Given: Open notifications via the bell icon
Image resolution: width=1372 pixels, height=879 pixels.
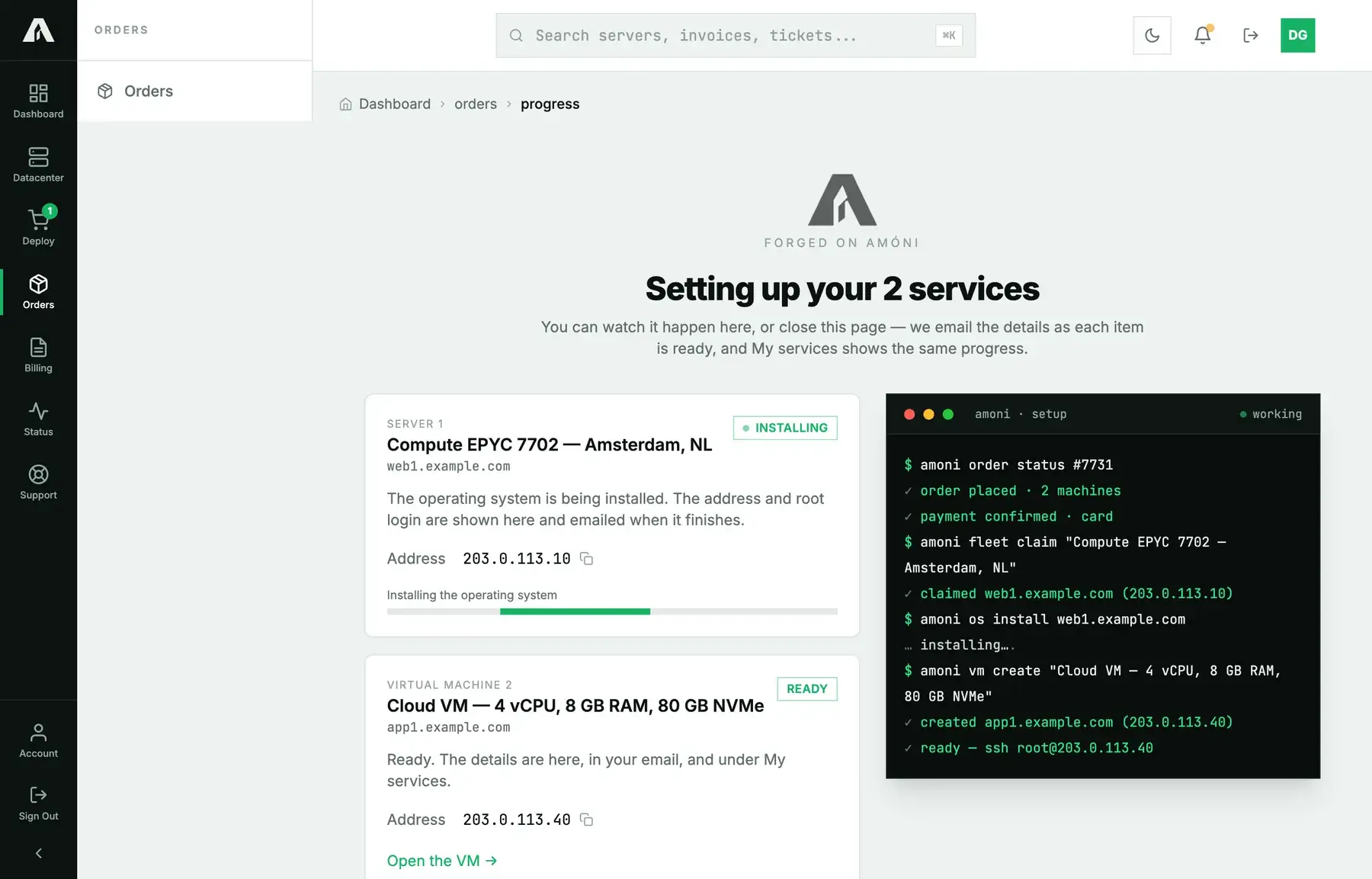Looking at the screenshot, I should pos(1202,35).
